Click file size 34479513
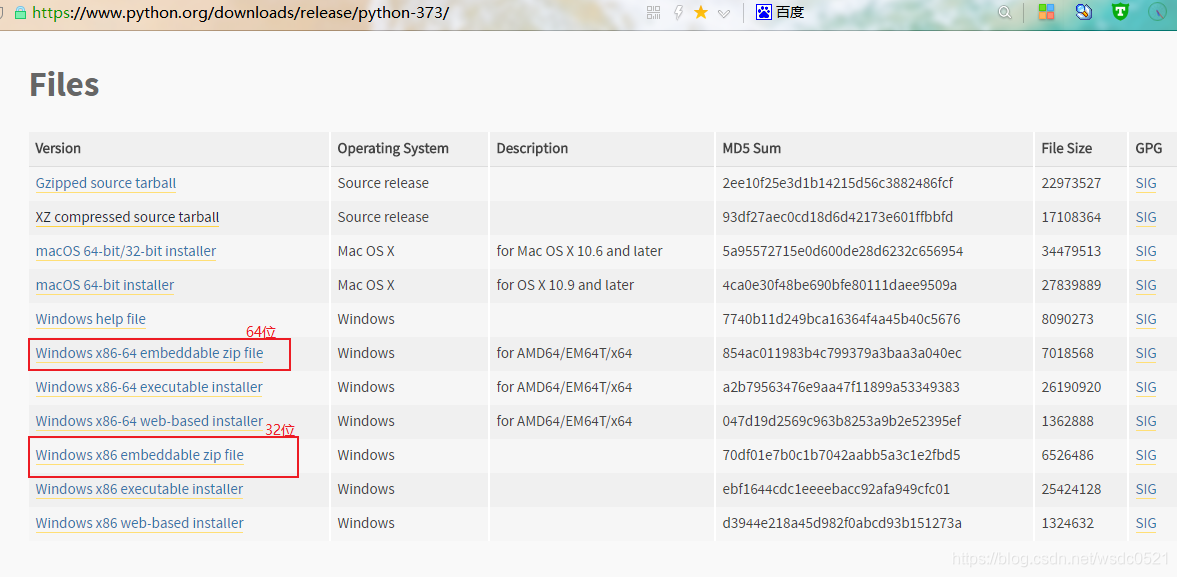 click(1071, 251)
